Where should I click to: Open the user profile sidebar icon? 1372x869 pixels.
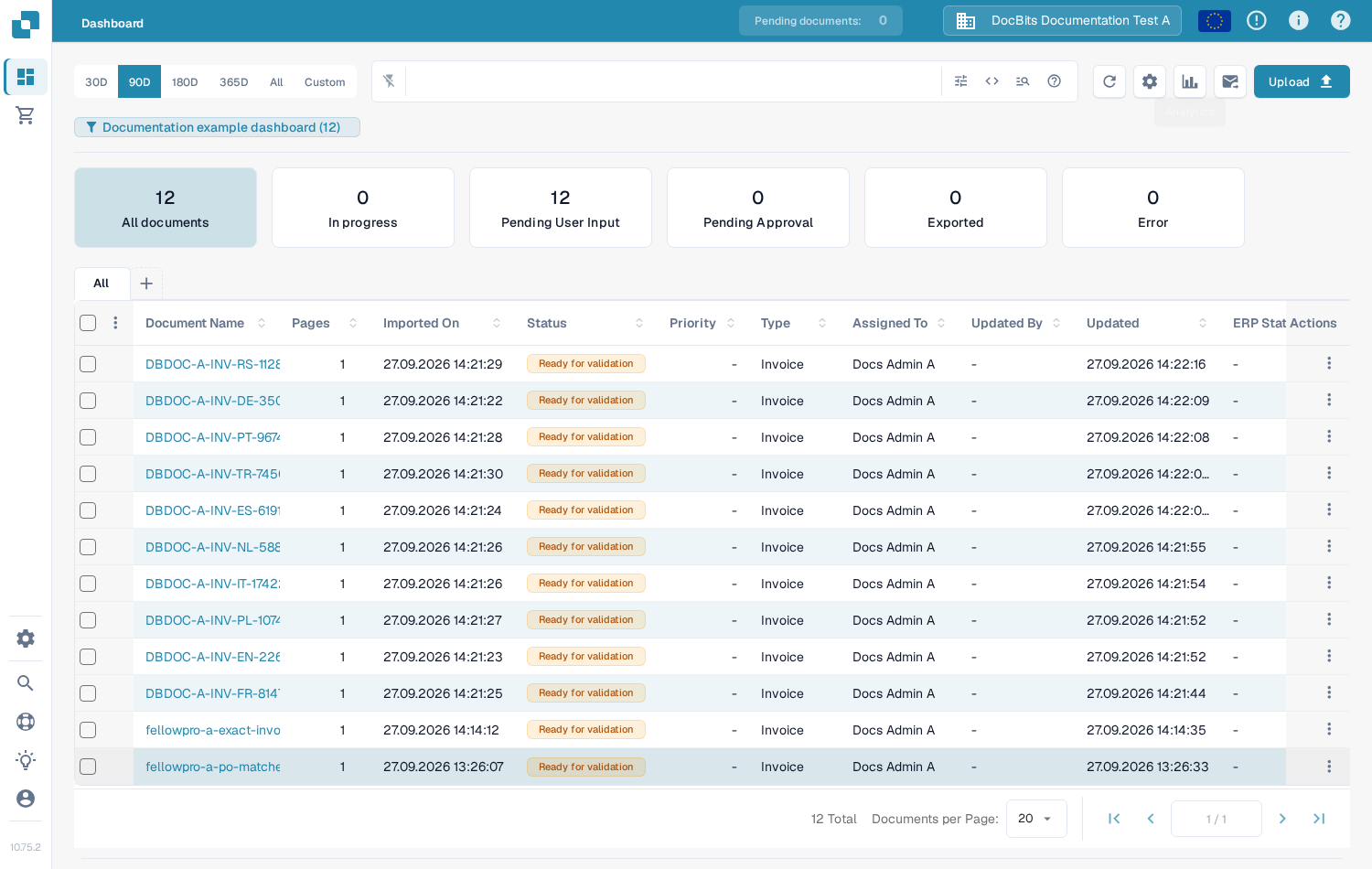(x=26, y=799)
